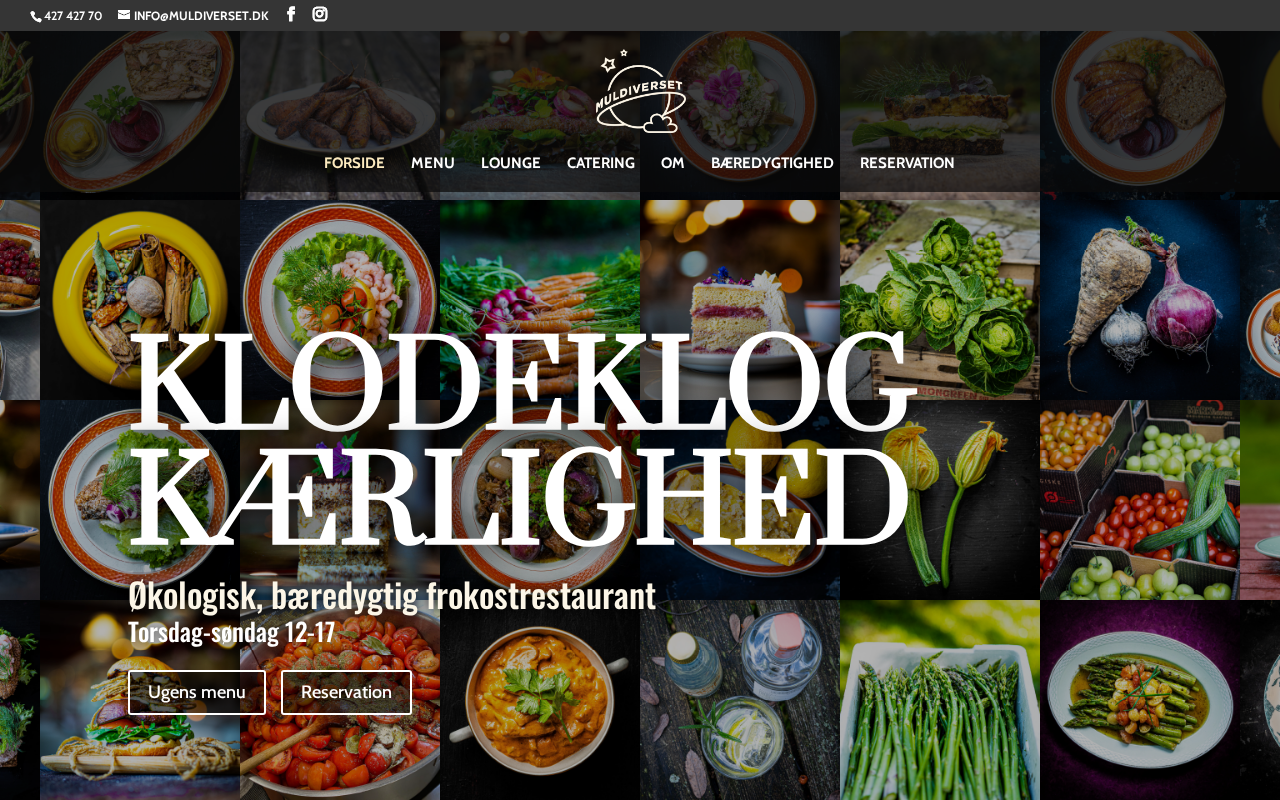Open the Facebook icon link
Viewport: 1280px width, 800px height.
[291, 14]
